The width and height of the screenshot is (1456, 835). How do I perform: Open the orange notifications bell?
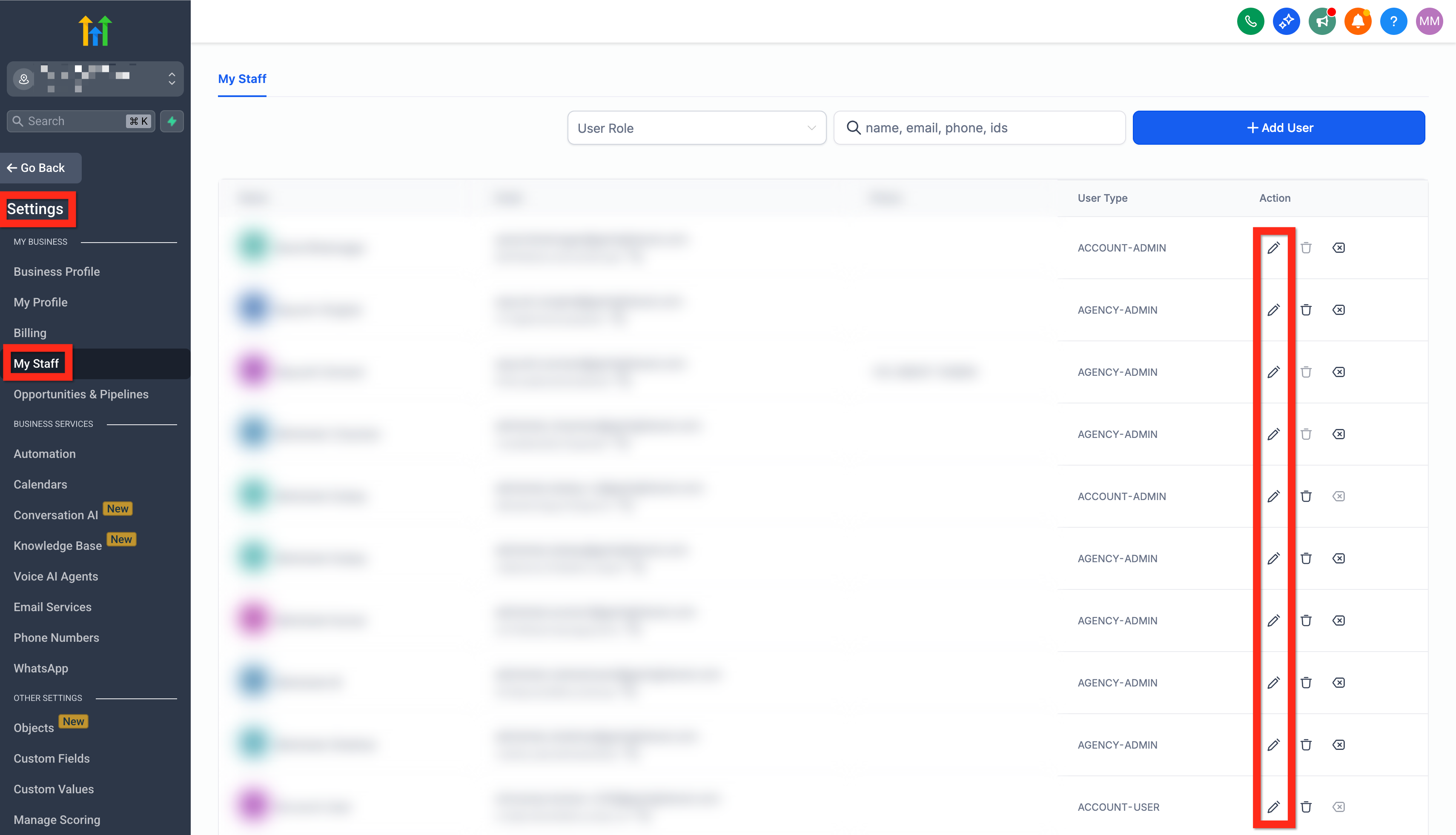tap(1357, 22)
